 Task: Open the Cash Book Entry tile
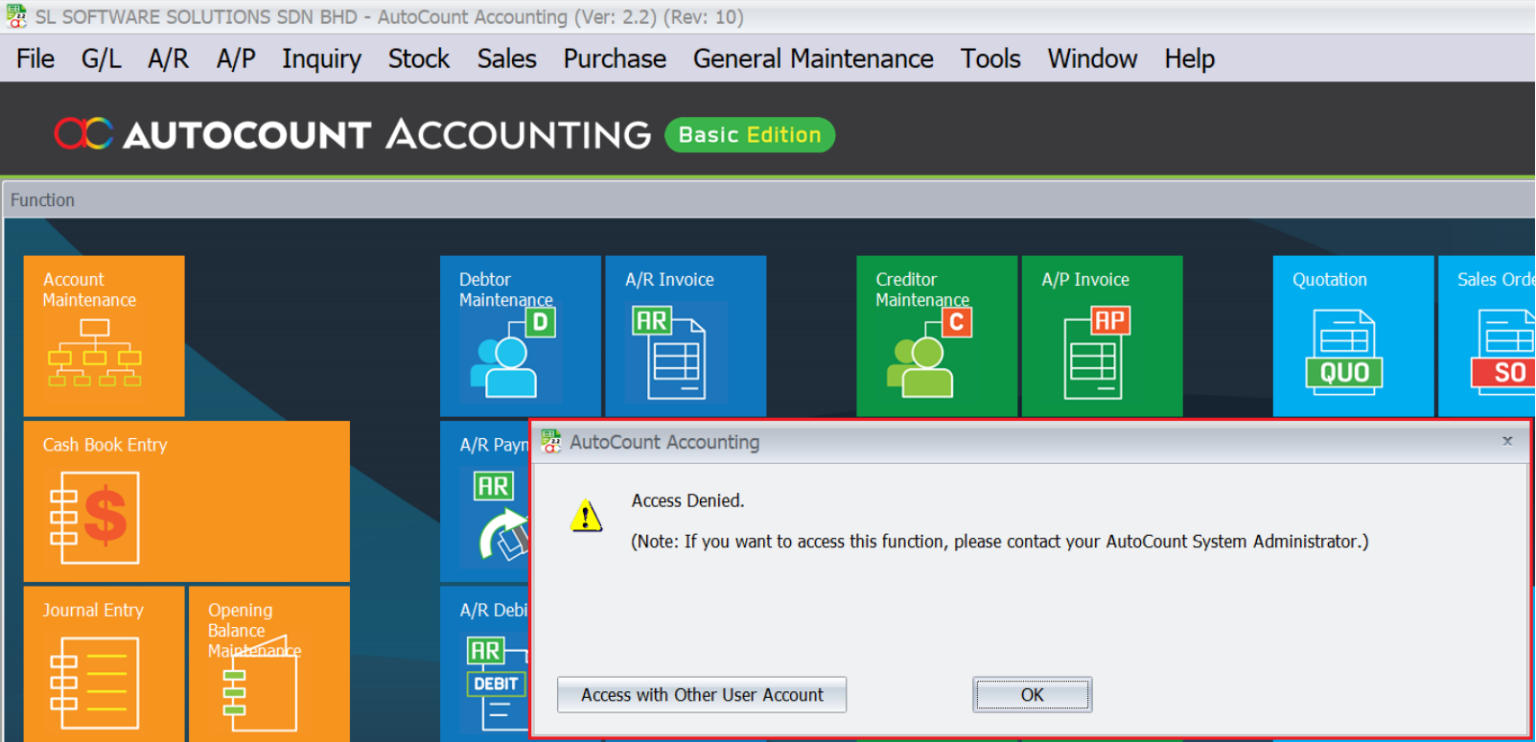coord(187,501)
